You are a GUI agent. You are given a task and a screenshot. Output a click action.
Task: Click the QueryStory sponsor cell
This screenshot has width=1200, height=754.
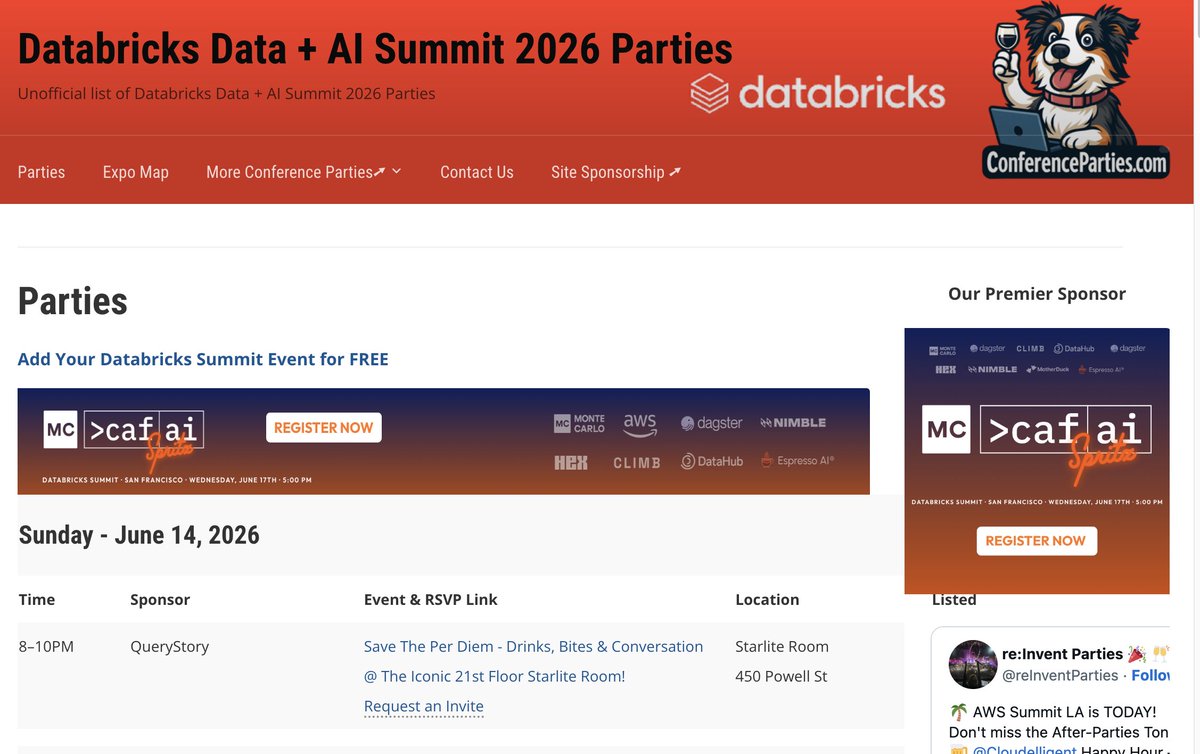170,647
